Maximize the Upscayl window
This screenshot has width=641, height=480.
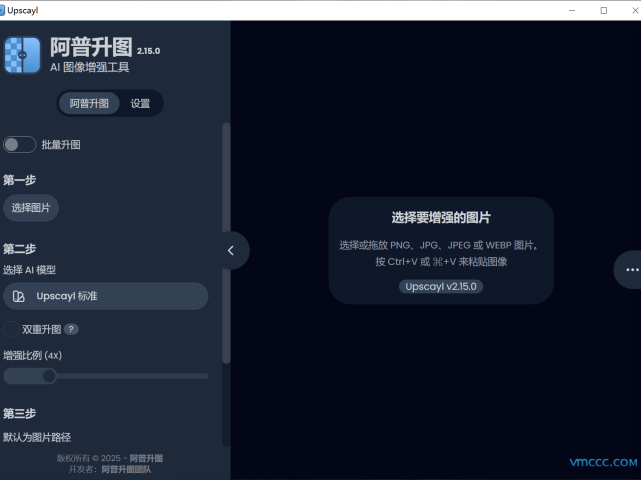coord(603,10)
